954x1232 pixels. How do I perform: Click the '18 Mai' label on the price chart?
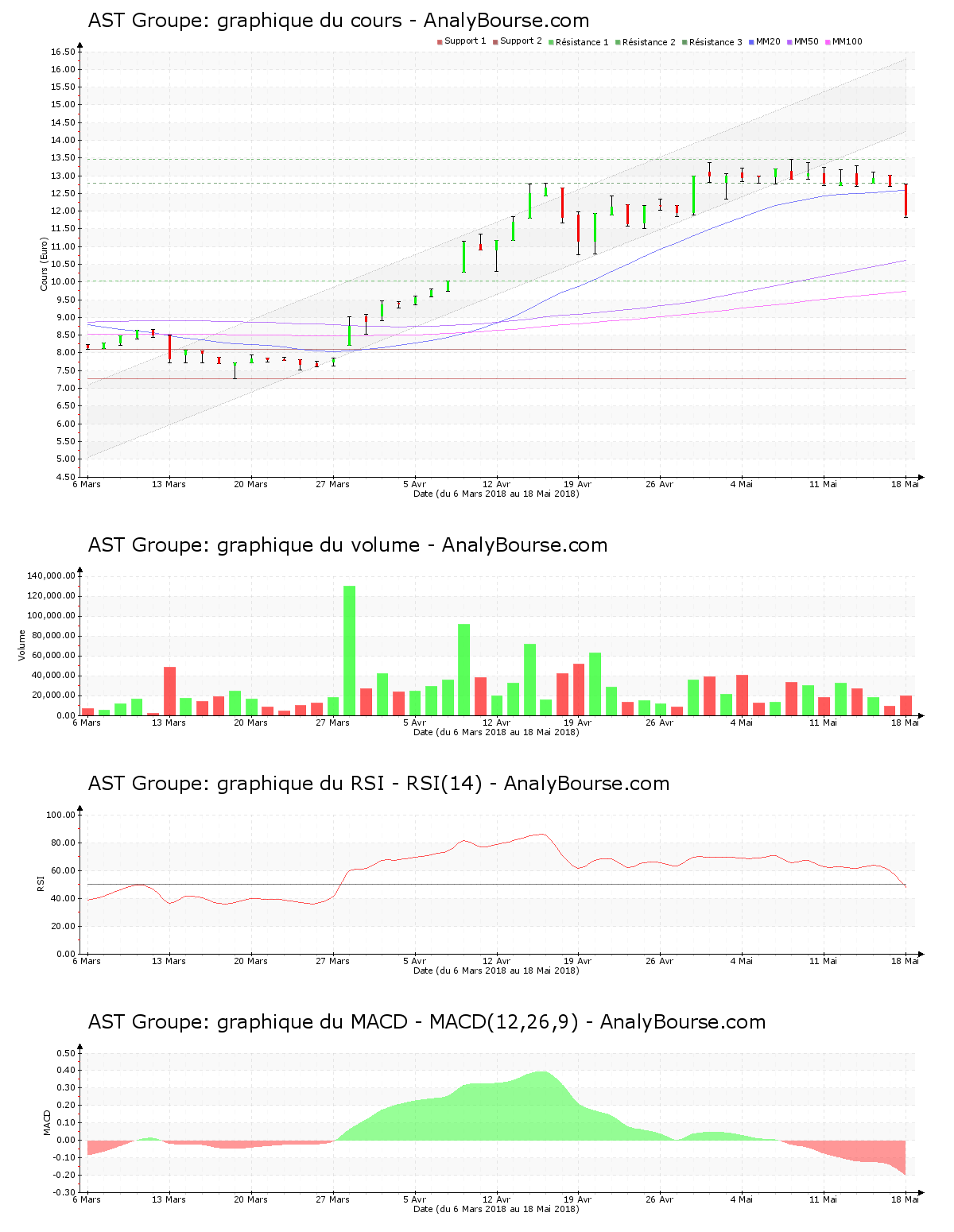pyautogui.click(x=906, y=484)
